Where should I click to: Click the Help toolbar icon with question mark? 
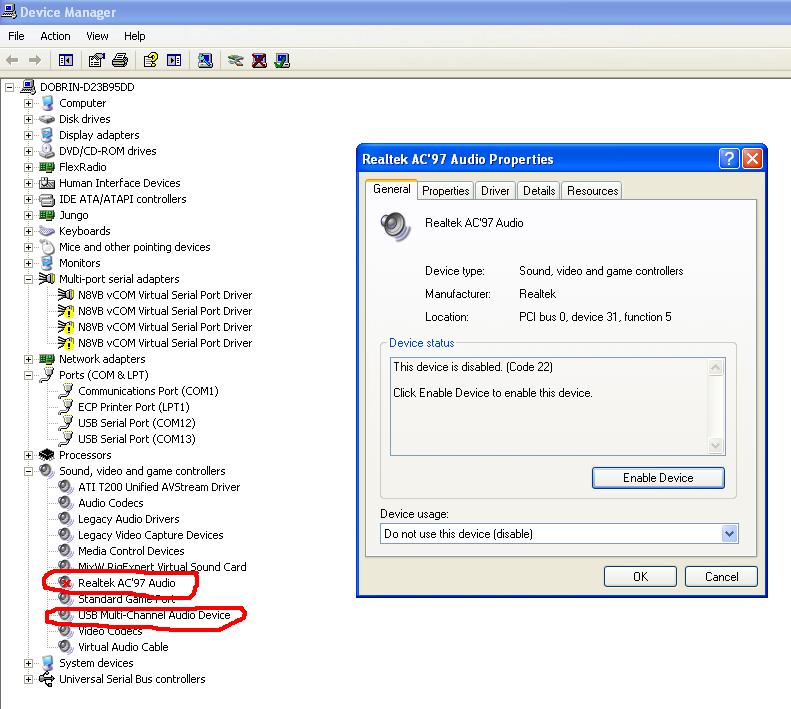click(150, 61)
